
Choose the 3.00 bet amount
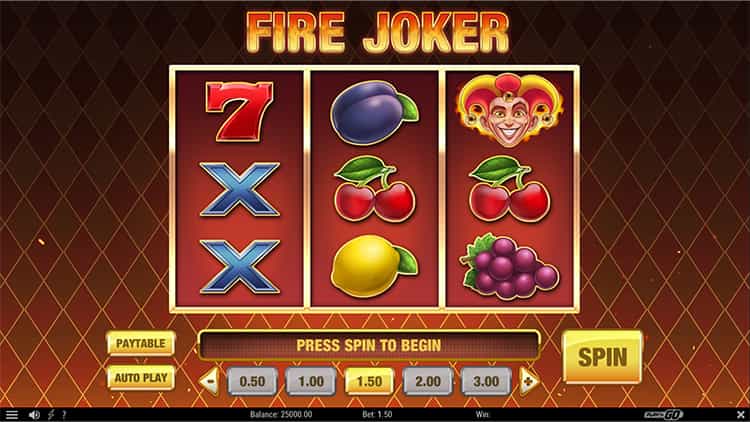(x=486, y=381)
